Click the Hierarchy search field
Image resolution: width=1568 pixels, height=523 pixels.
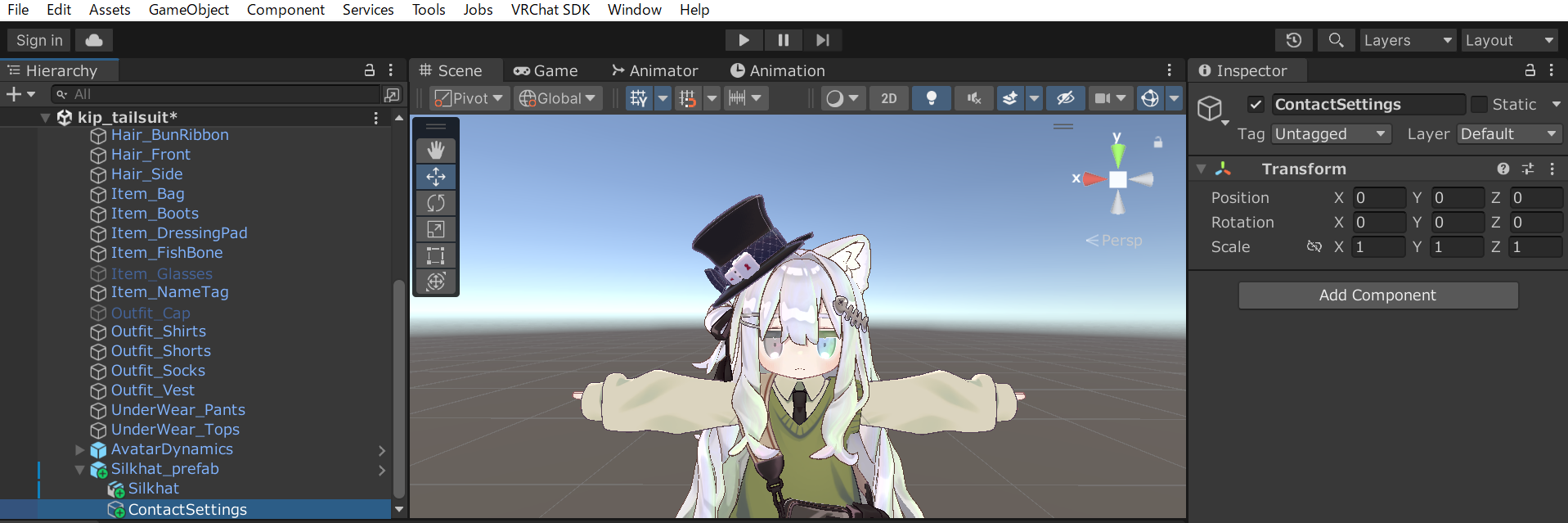(x=216, y=95)
